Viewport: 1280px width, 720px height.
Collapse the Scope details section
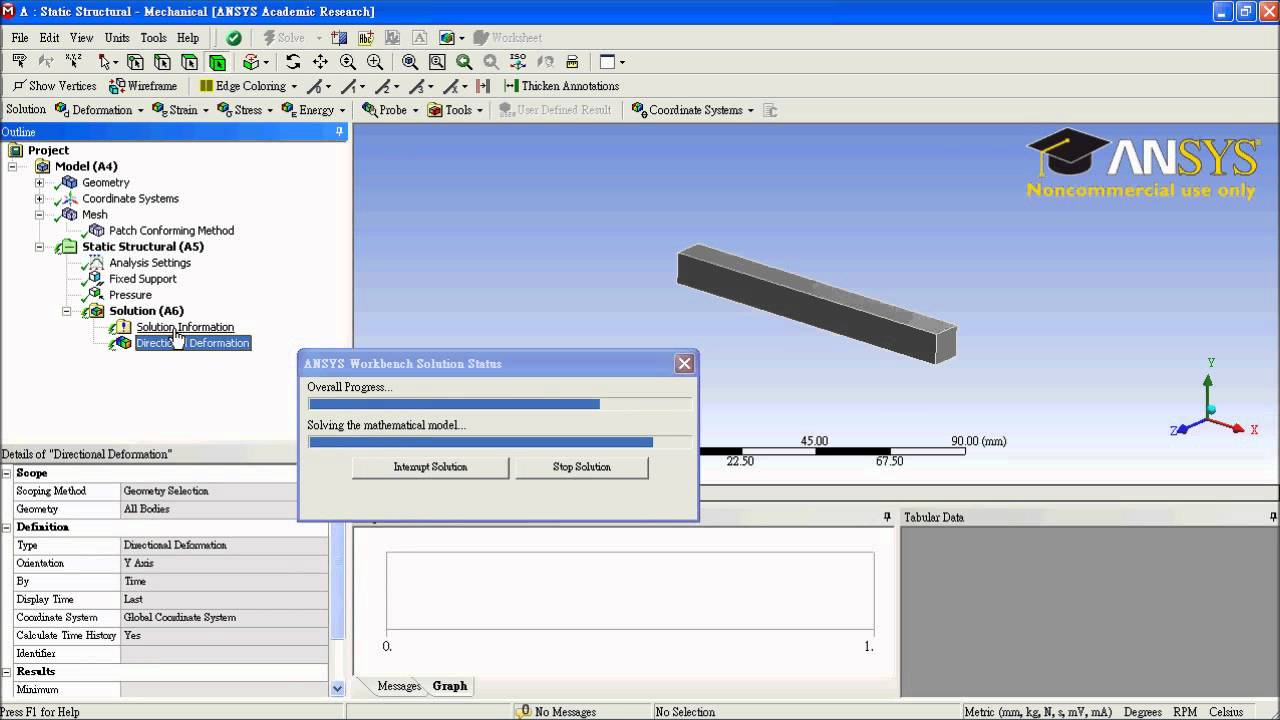7,473
